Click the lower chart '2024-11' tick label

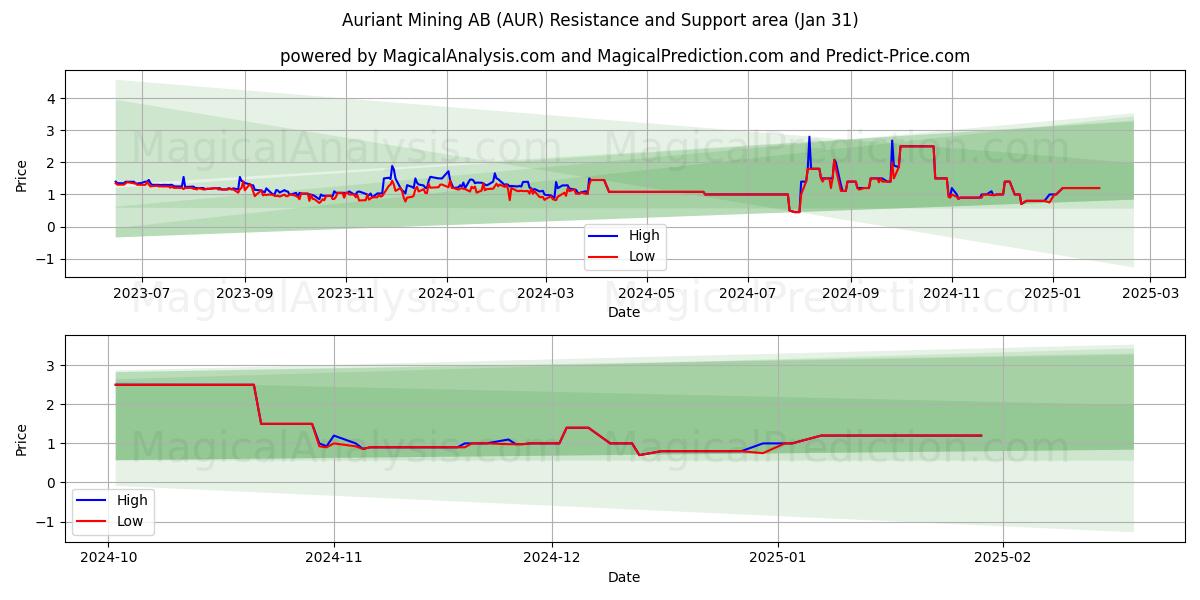click(x=333, y=558)
